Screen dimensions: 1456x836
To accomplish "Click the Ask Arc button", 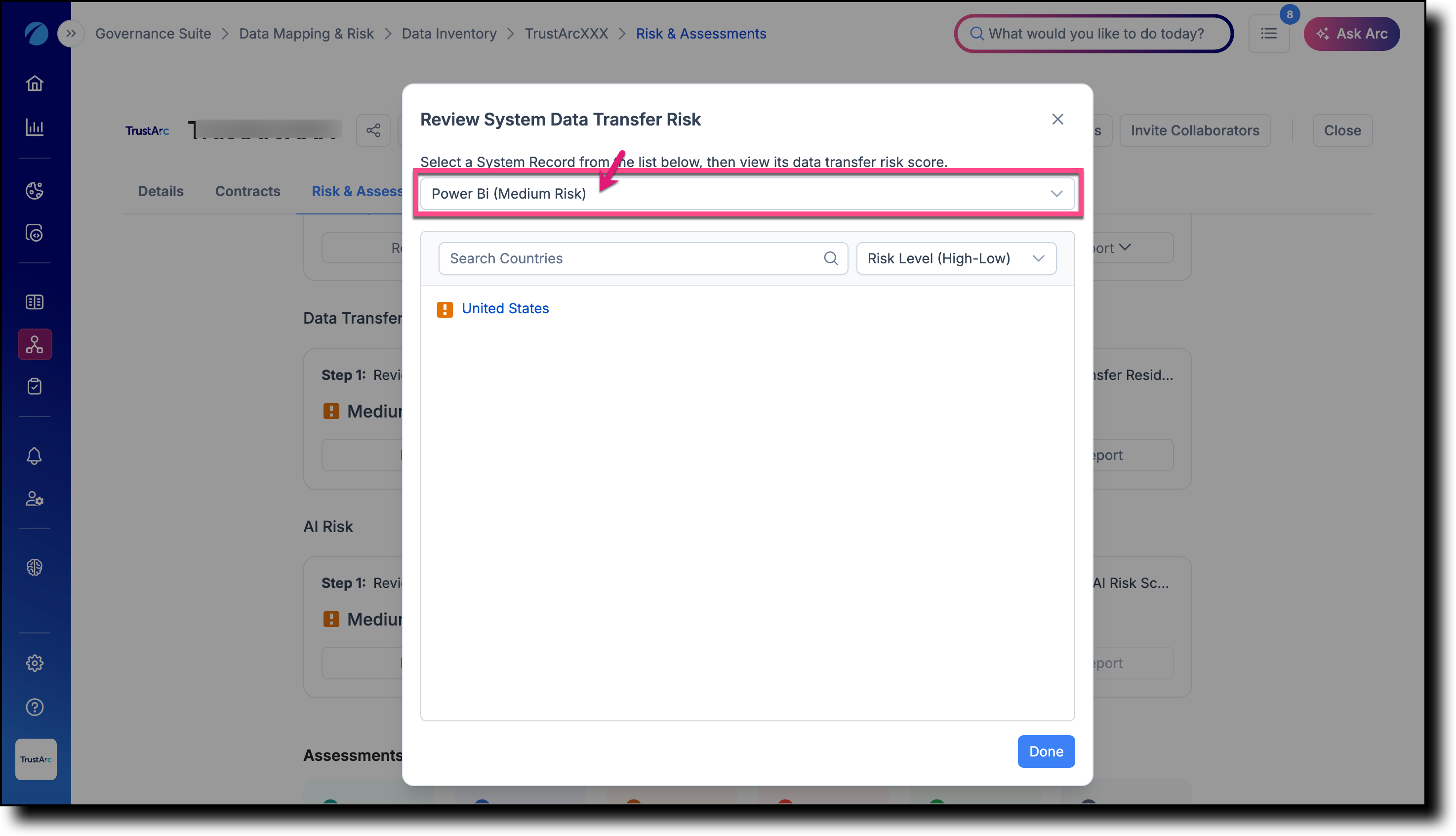I will [1352, 34].
